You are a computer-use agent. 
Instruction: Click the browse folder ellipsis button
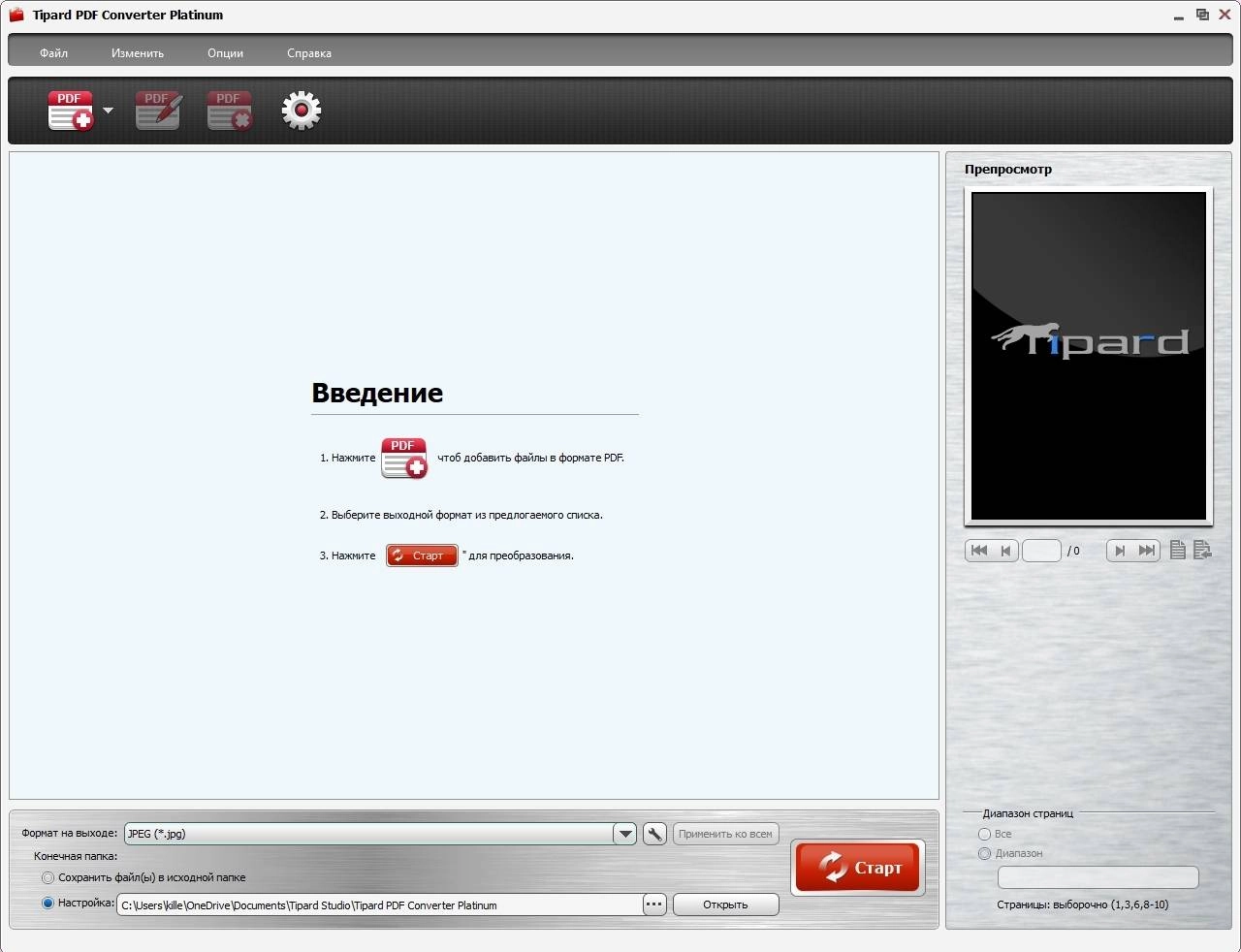point(654,904)
